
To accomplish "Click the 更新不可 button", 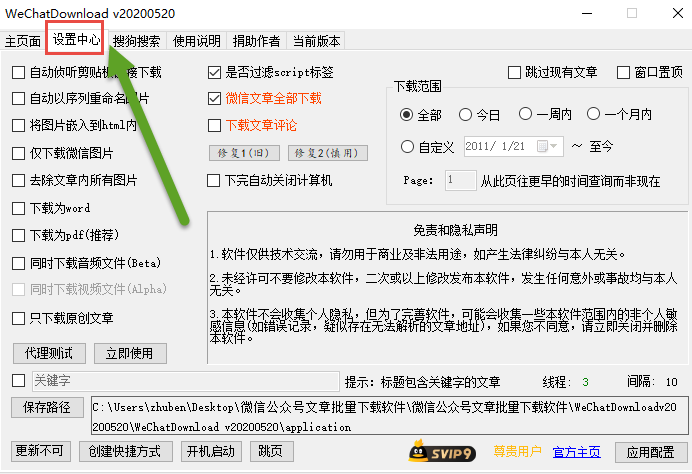I will (41, 451).
